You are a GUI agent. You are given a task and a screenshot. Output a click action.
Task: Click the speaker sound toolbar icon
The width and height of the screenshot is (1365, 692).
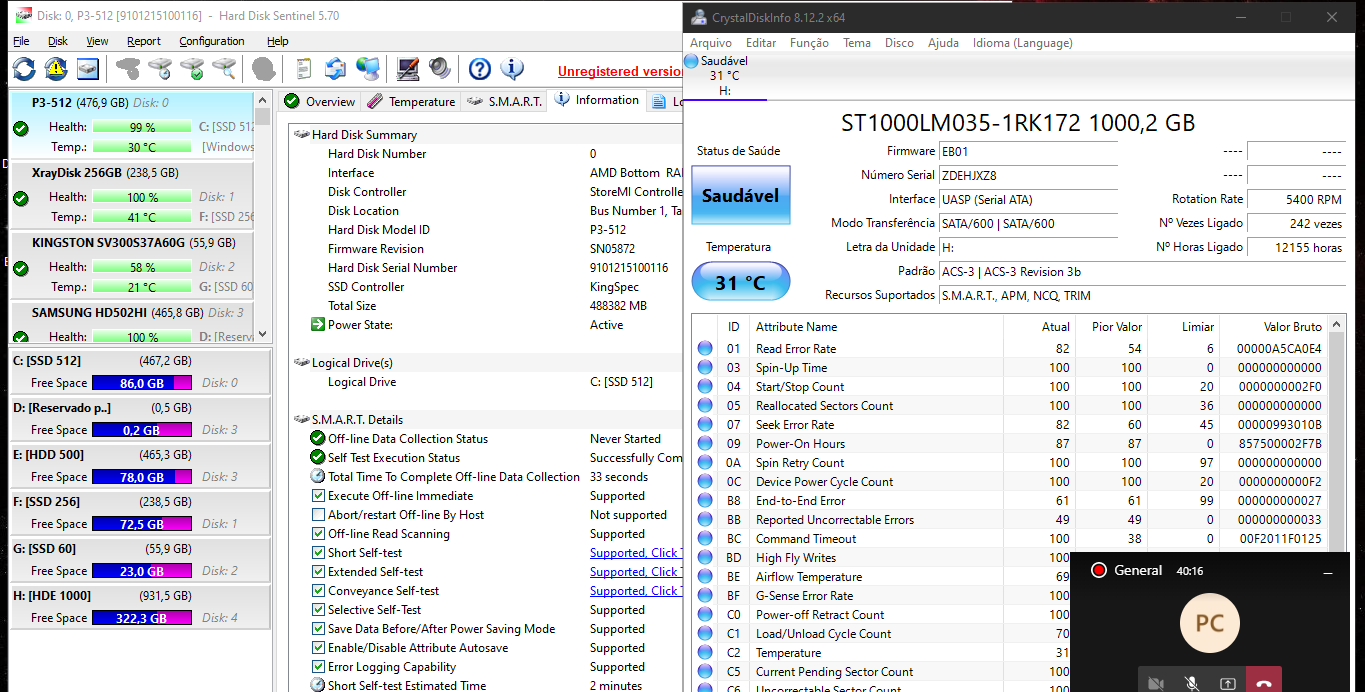(440, 69)
